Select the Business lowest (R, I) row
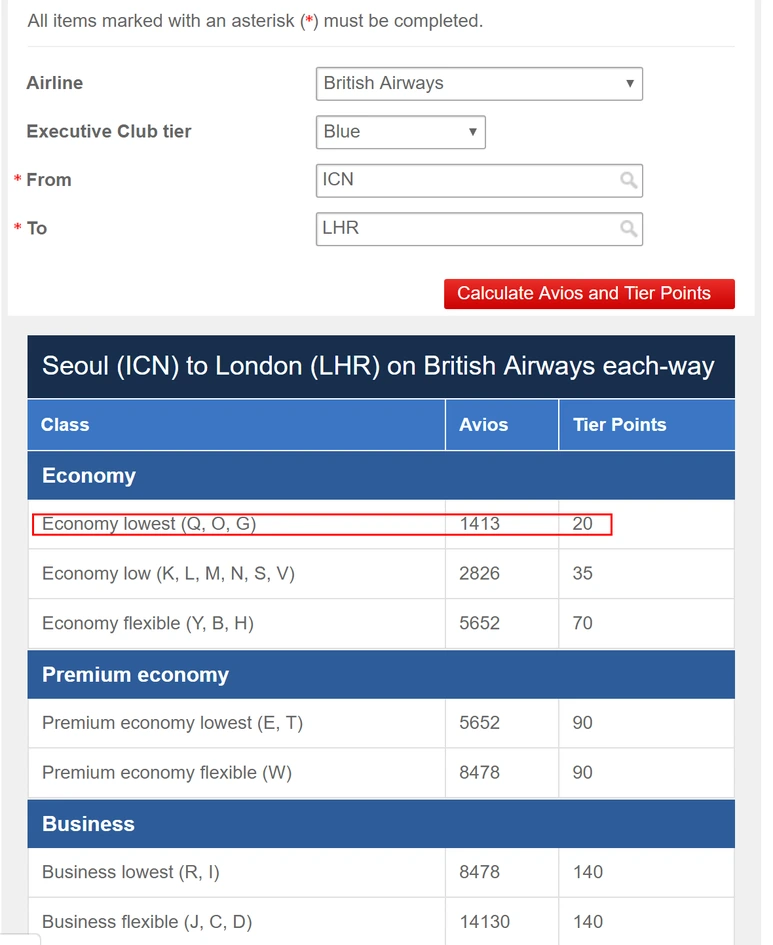 [x=381, y=872]
